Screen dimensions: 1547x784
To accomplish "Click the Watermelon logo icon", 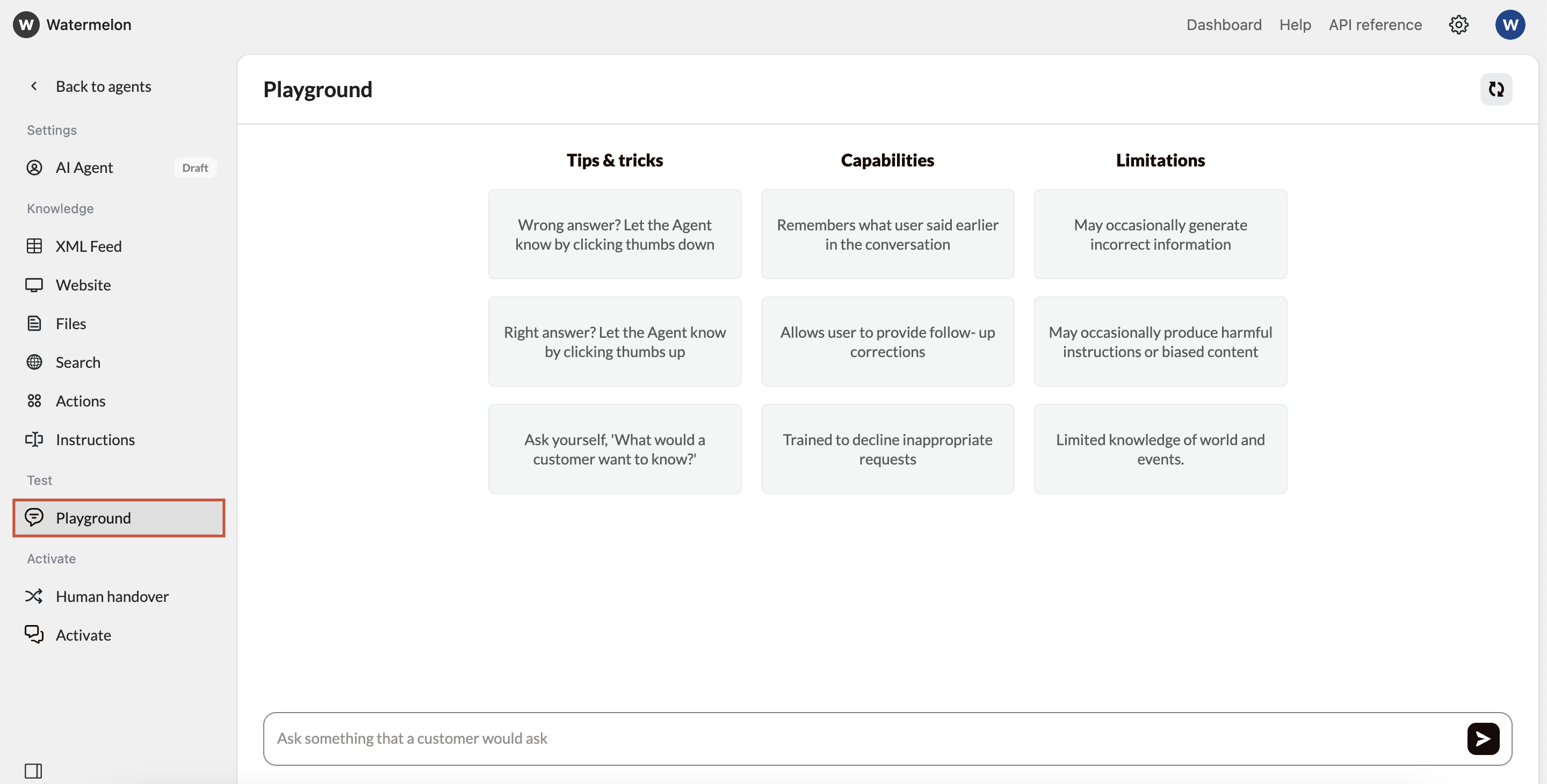I will 25,25.
